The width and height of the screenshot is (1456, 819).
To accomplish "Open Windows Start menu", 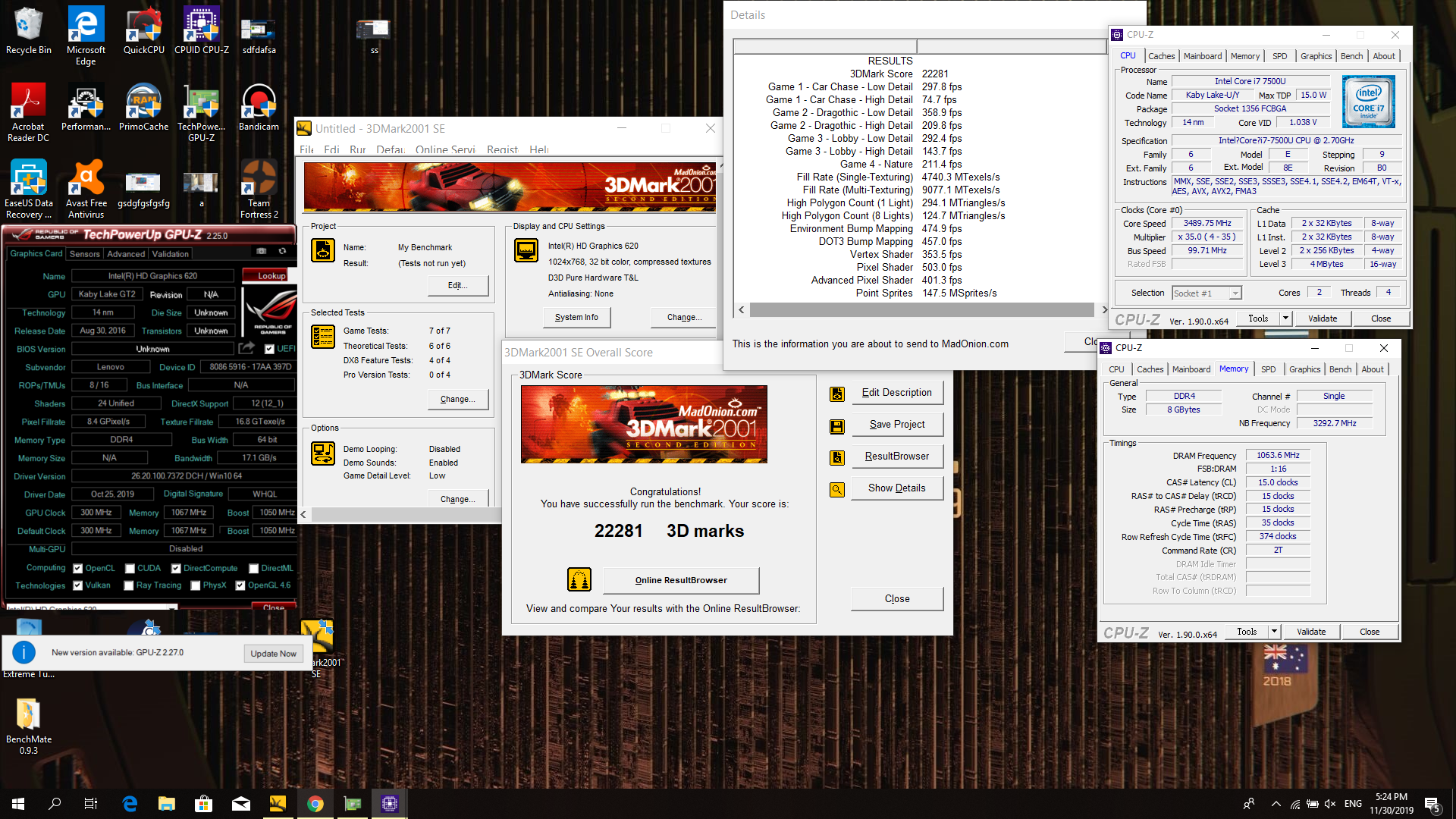I will tap(18, 804).
